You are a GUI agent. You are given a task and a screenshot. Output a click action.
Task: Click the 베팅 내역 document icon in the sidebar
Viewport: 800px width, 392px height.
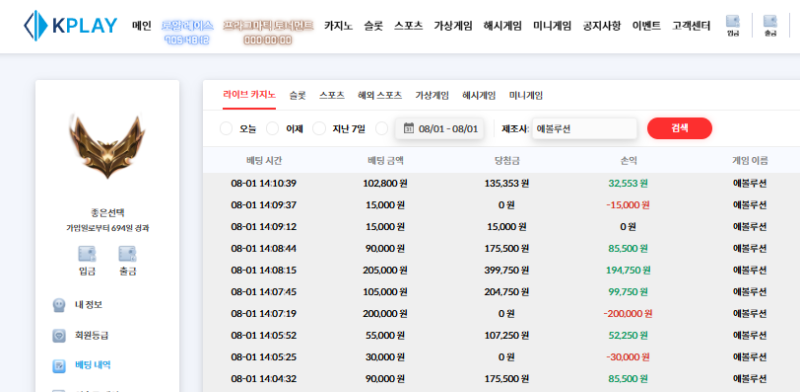pyautogui.click(x=59, y=365)
